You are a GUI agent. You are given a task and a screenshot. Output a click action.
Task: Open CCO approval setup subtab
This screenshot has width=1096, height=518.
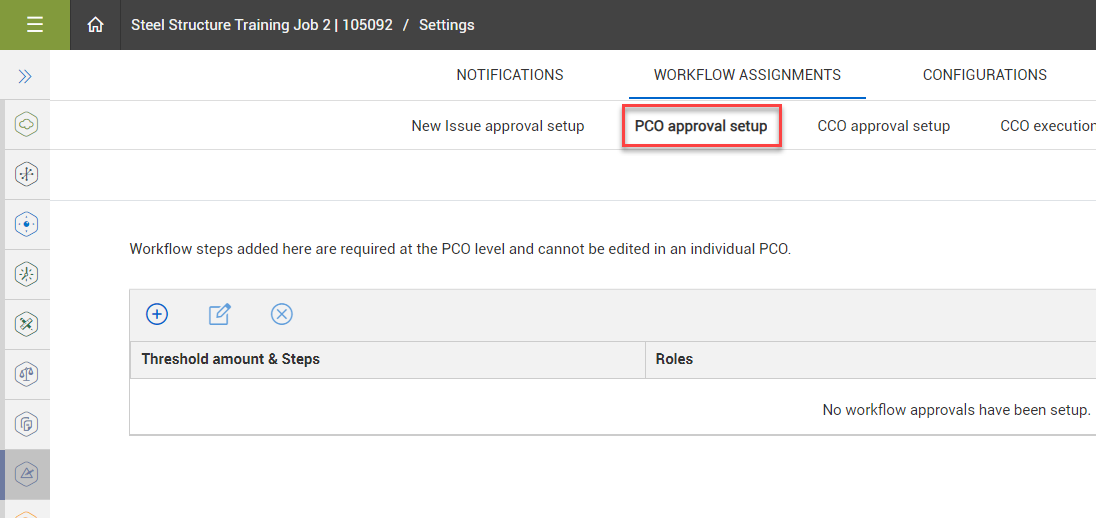pos(883,126)
